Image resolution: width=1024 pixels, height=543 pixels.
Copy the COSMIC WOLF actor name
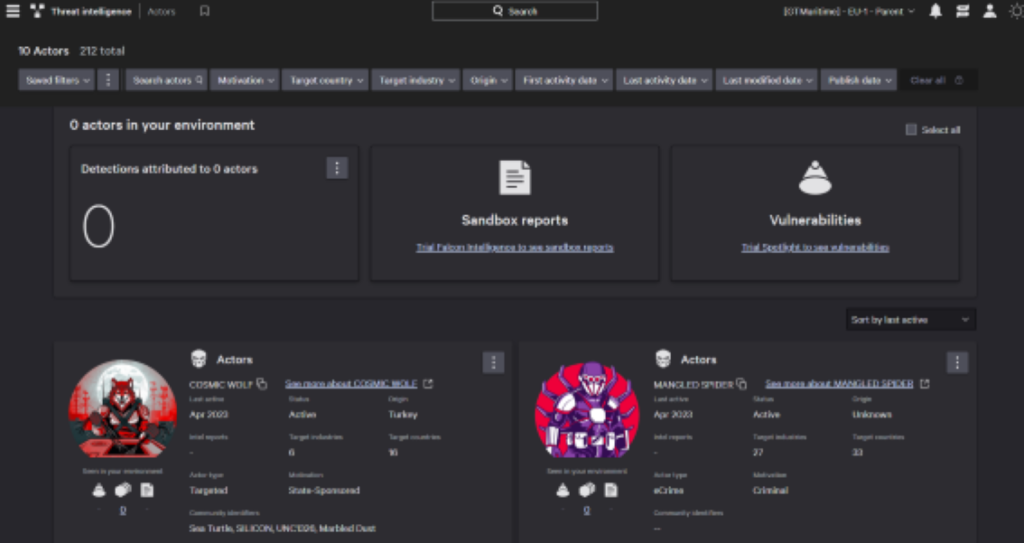[262, 384]
